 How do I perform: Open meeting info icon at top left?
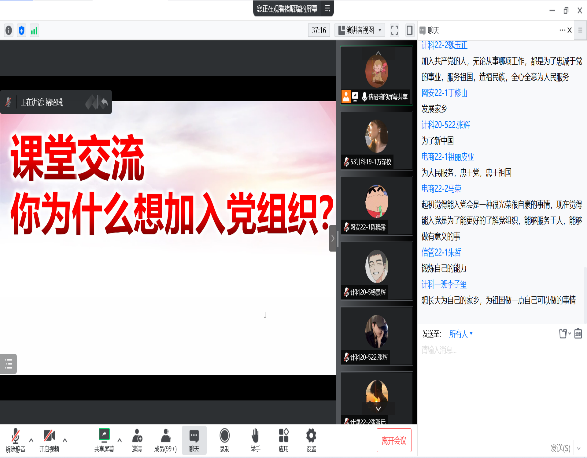click(9, 30)
